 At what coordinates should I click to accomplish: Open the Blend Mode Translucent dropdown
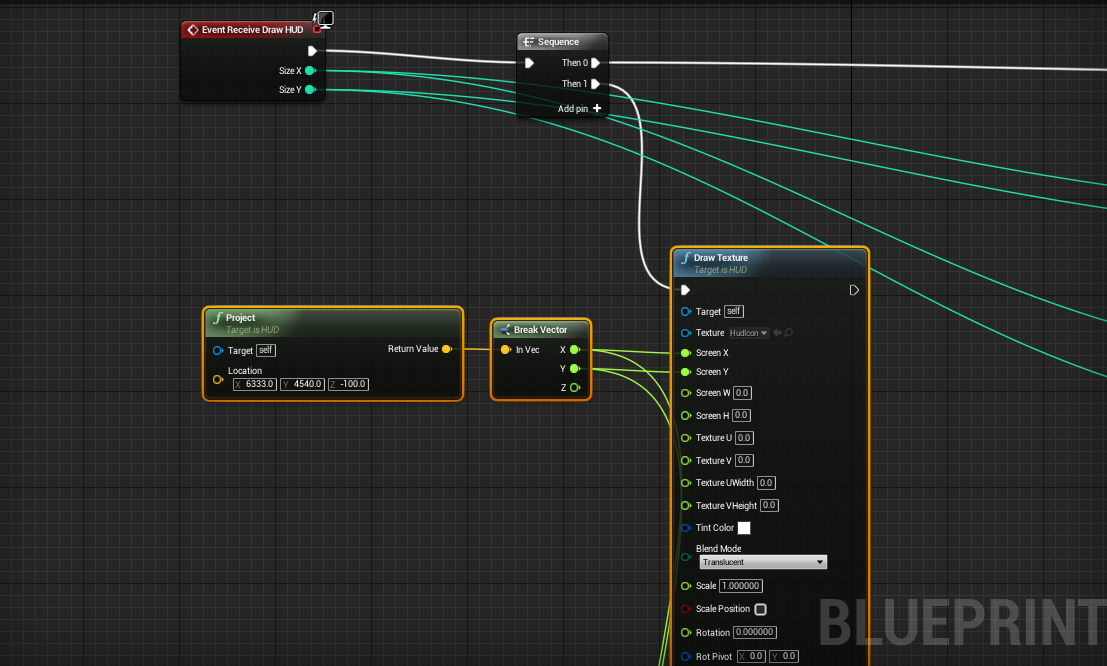(762, 562)
